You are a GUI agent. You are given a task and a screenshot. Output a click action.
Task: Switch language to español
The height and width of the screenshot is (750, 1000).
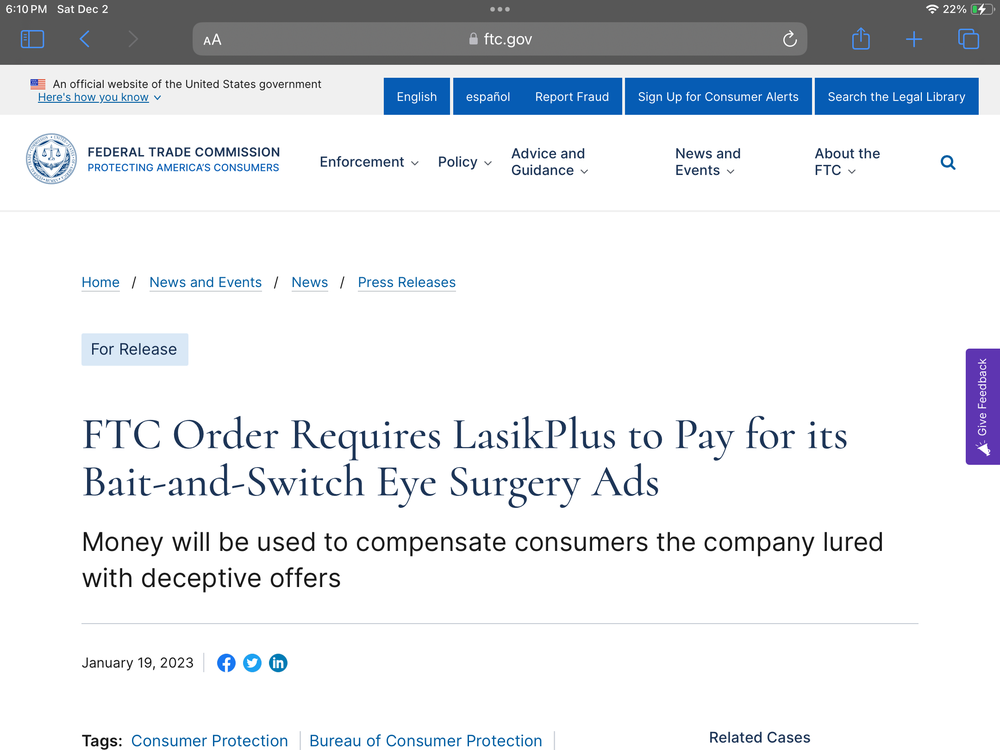click(488, 97)
